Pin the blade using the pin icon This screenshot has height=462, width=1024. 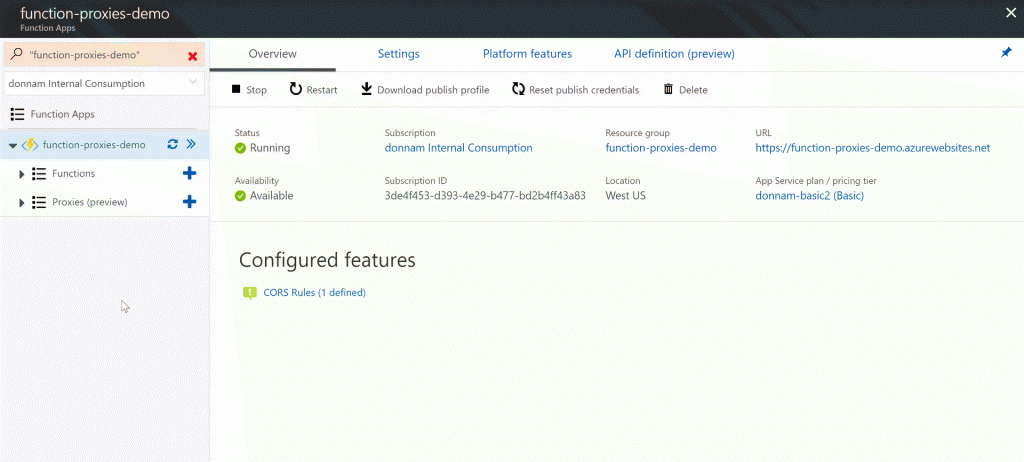click(1006, 53)
